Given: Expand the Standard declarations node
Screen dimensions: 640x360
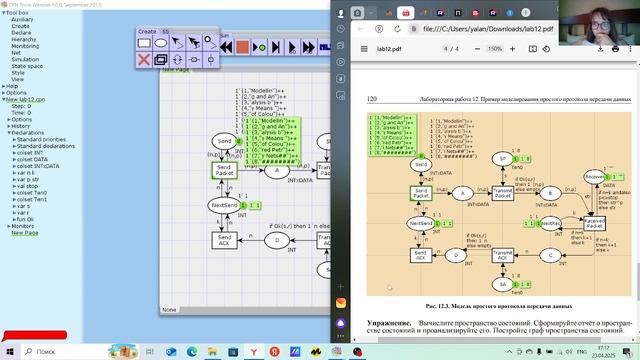Looking at the screenshot, I should (14, 146).
